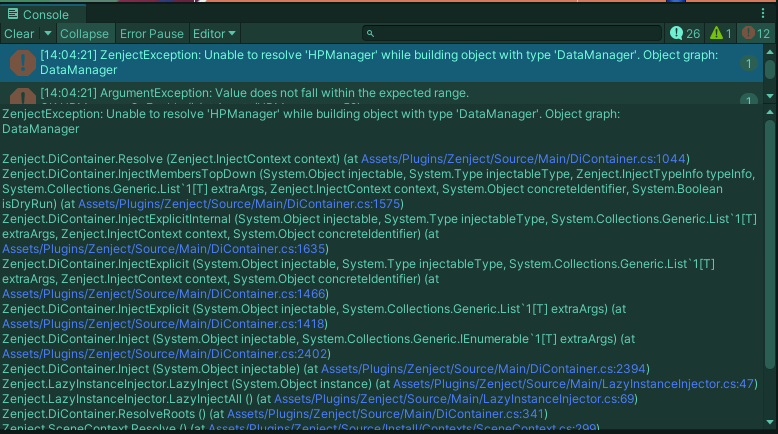
Task: Open LazyInstanceInjector.cs:47 link
Action: [573, 383]
